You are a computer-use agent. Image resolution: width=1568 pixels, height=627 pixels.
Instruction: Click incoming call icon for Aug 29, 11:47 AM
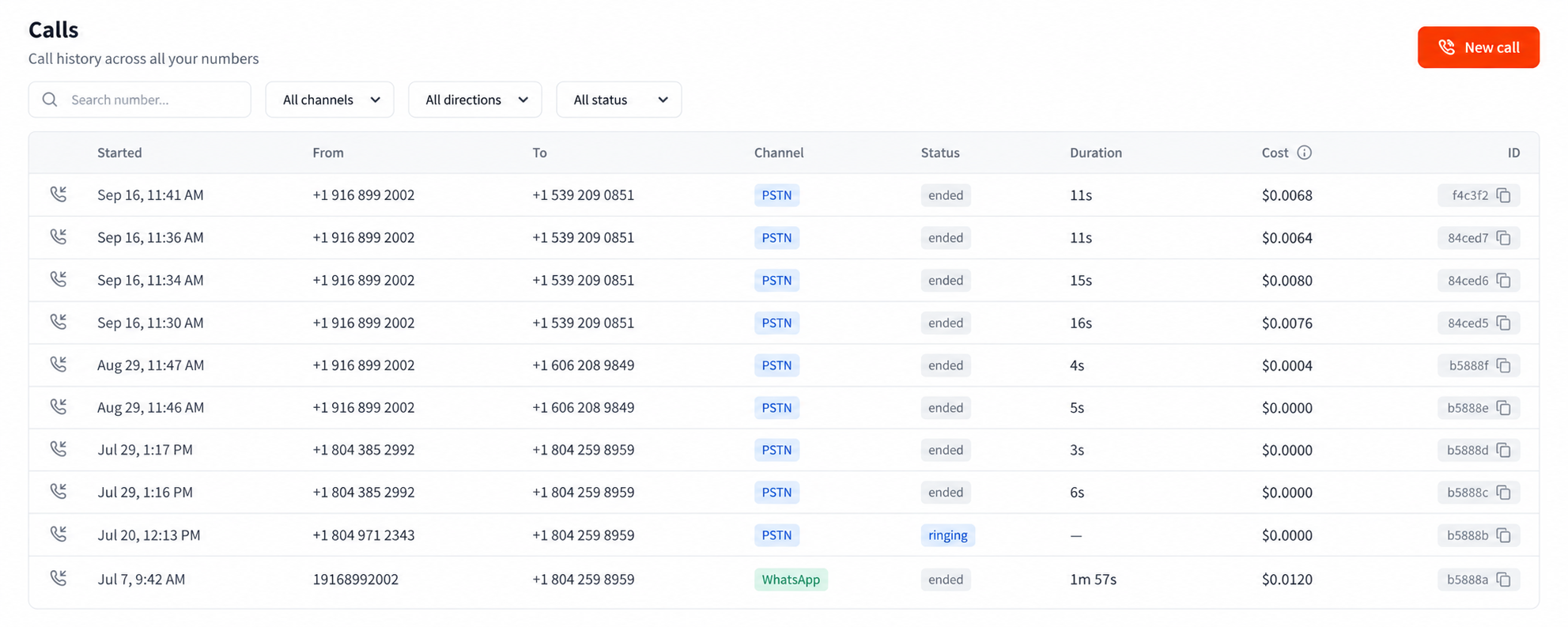pyautogui.click(x=59, y=364)
